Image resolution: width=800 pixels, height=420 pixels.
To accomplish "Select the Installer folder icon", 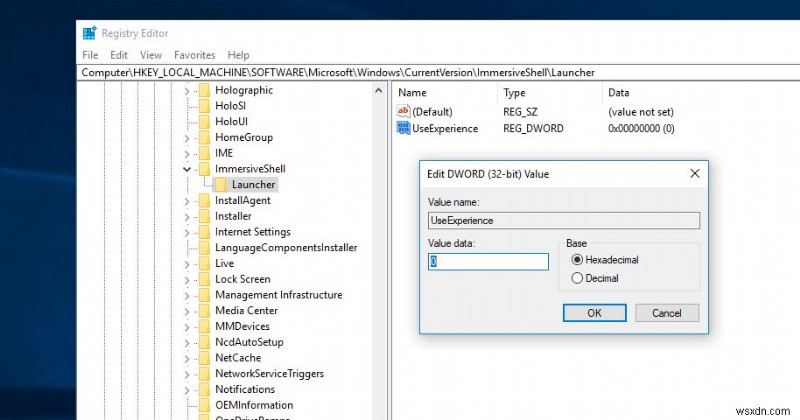I will point(204,216).
